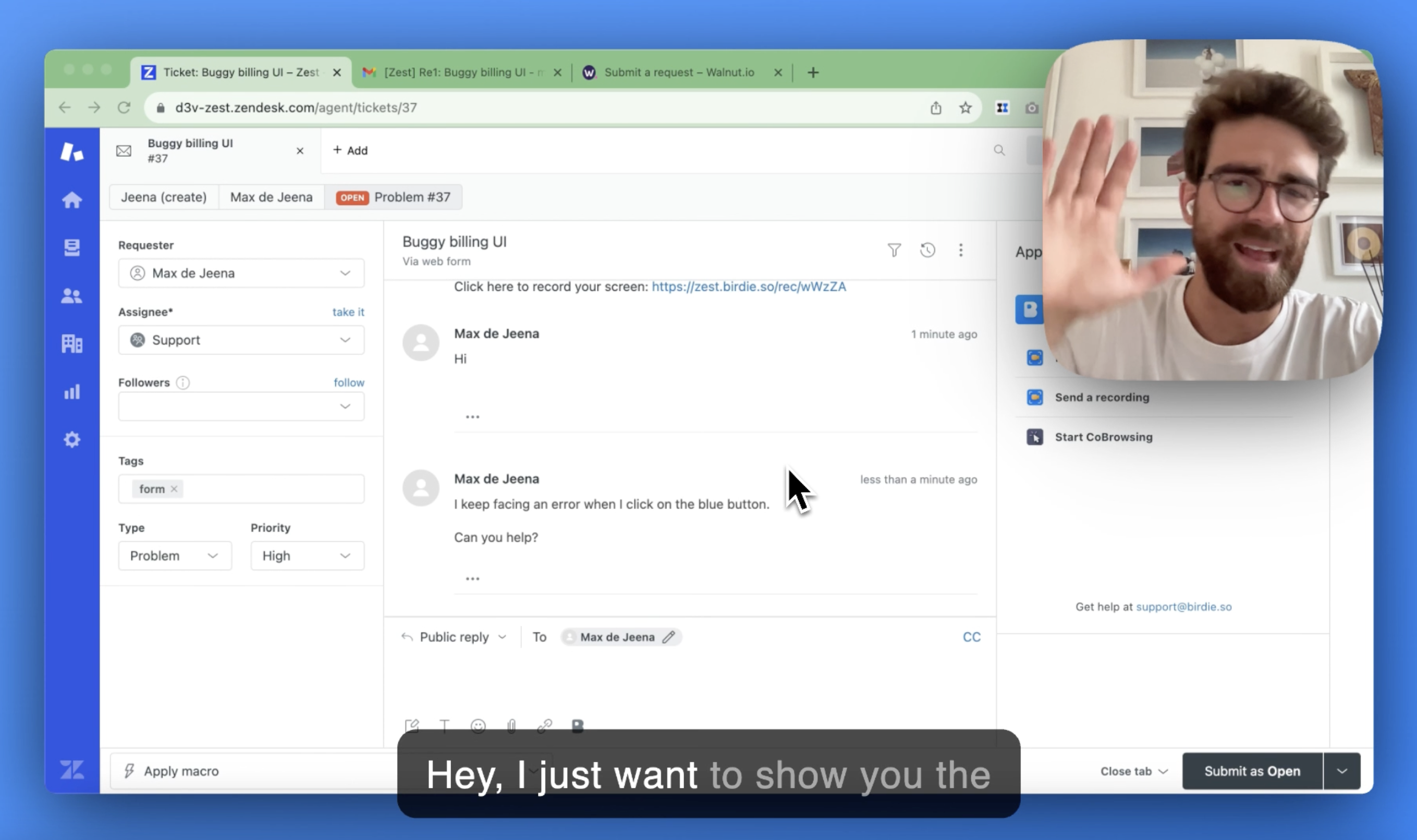Select the Views icon in the sidebar
Viewport: 1417px width, 840px height.
tap(72, 248)
